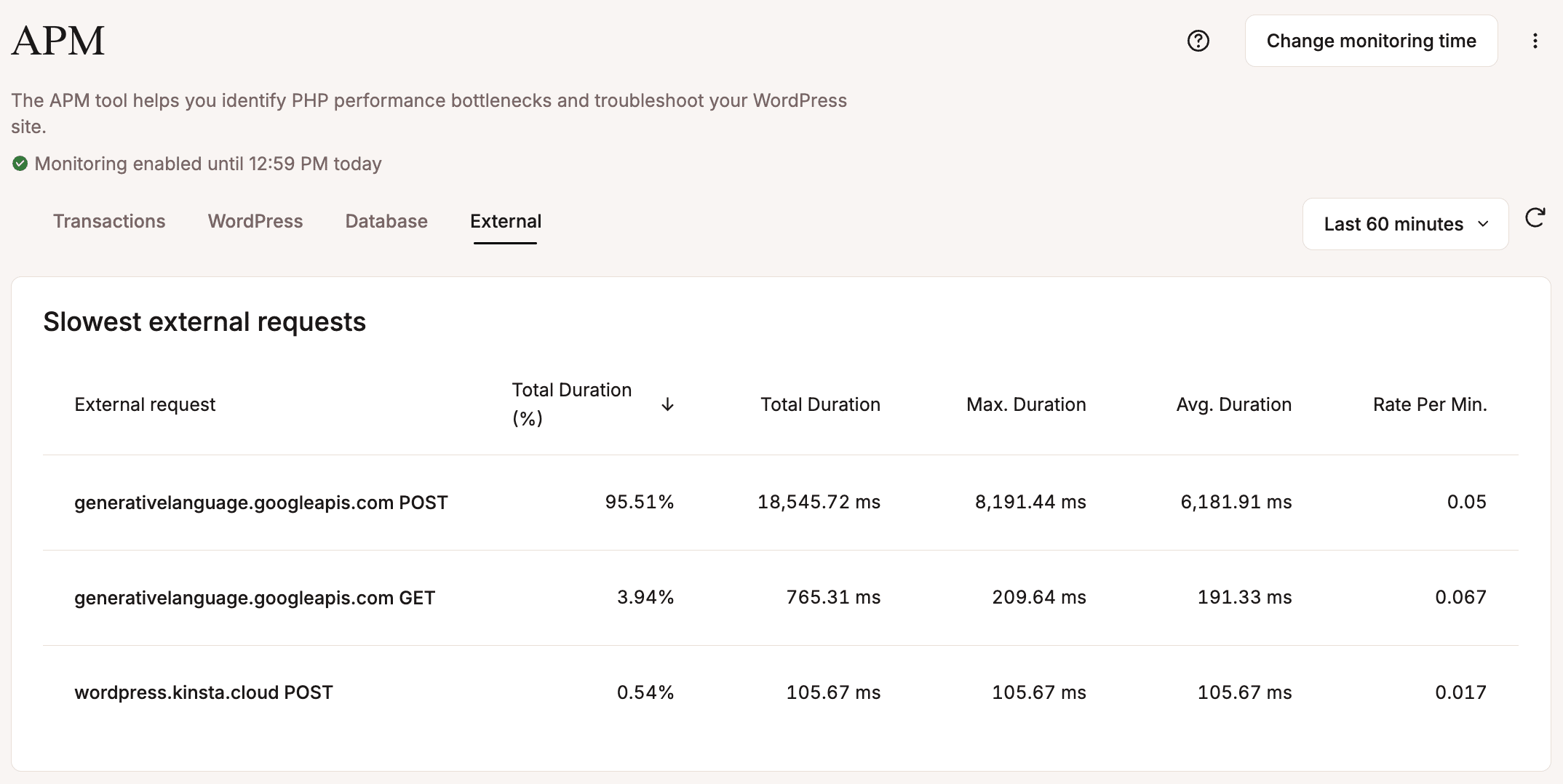Click the Slowest external requests heading
The image size is (1563, 784).
[204, 321]
